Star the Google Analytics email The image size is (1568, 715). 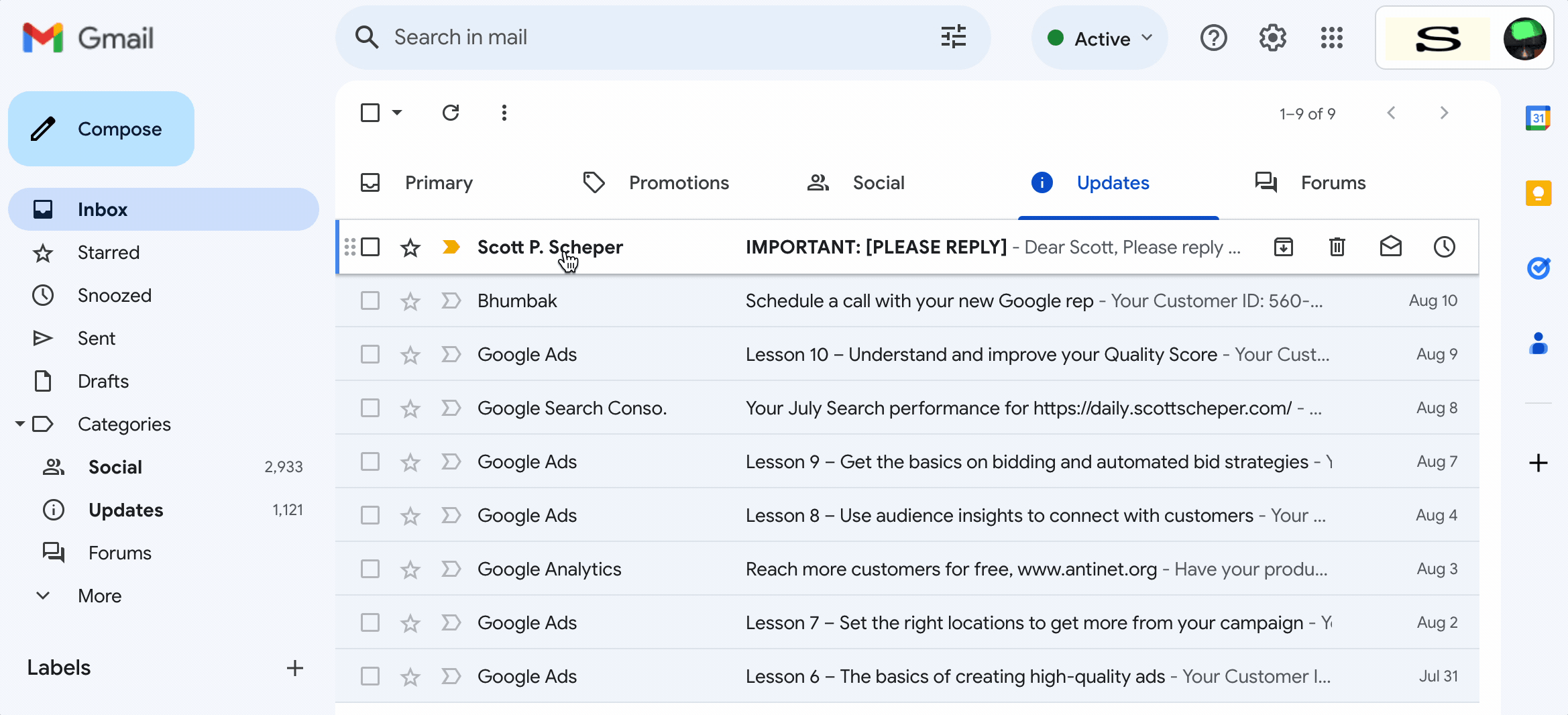(410, 569)
